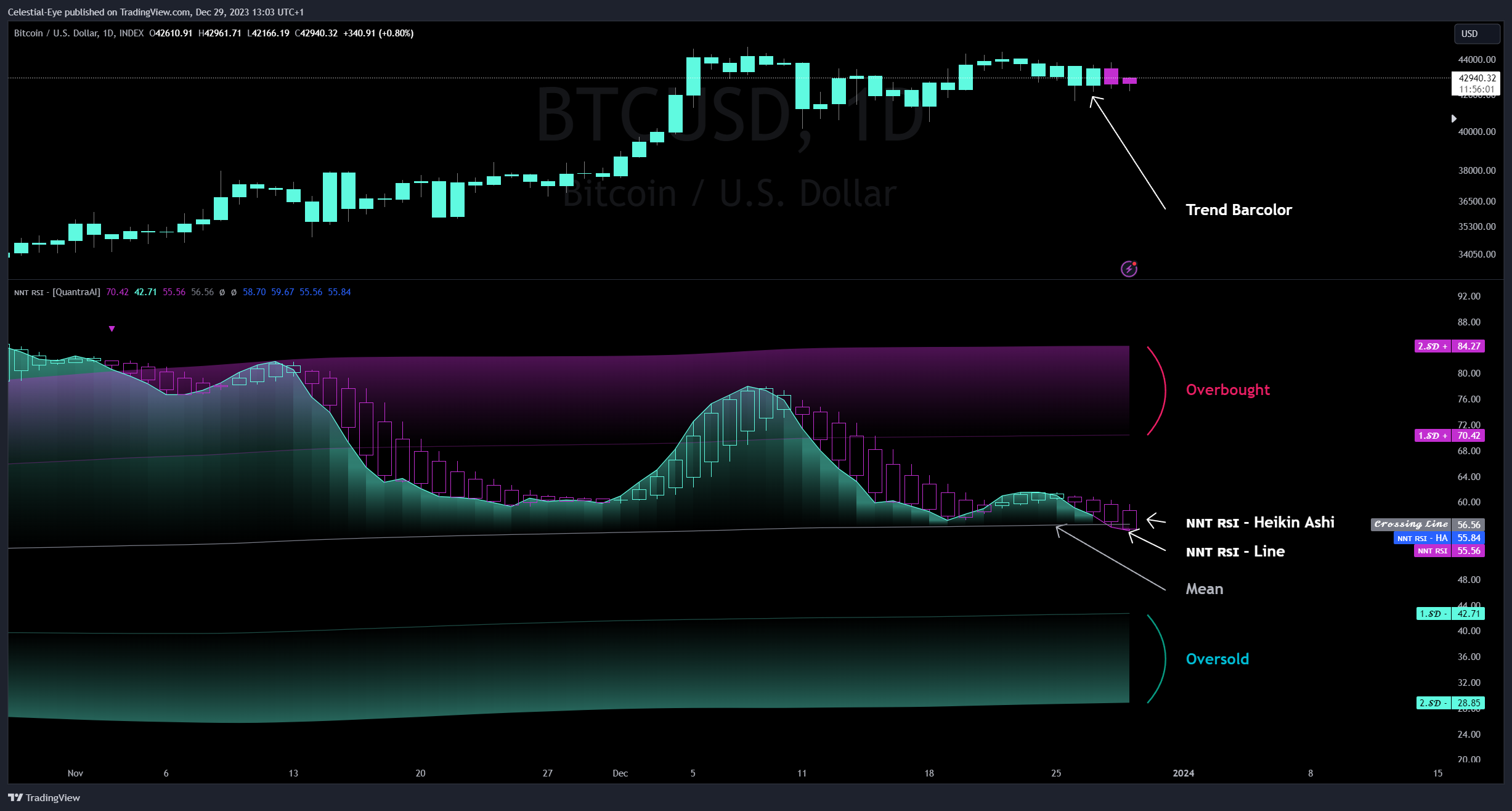Click the 34050.00 price axis label
Viewport: 1512px width, 811px height.
click(x=1476, y=255)
